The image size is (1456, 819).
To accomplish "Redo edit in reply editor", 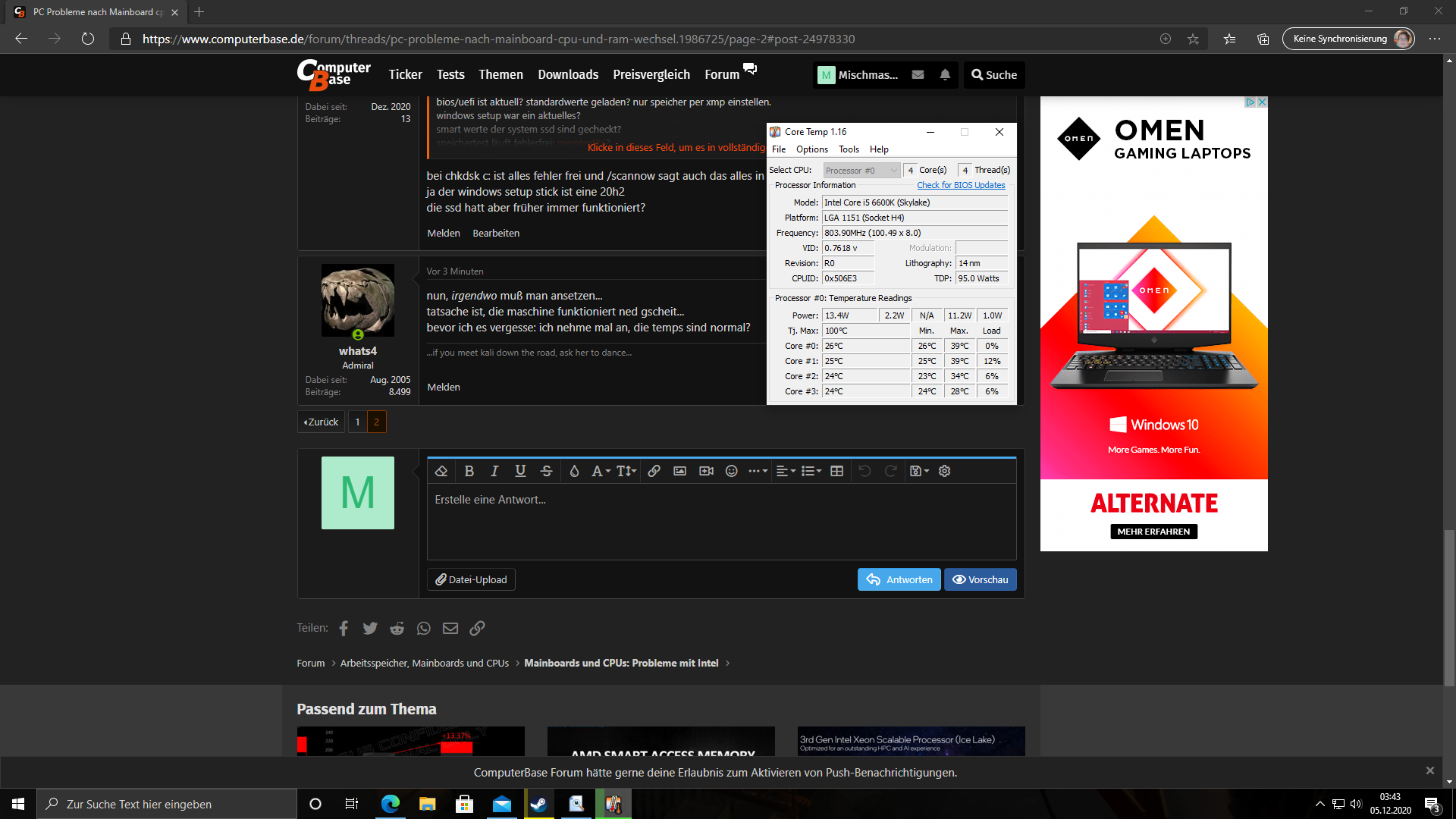I will [891, 471].
